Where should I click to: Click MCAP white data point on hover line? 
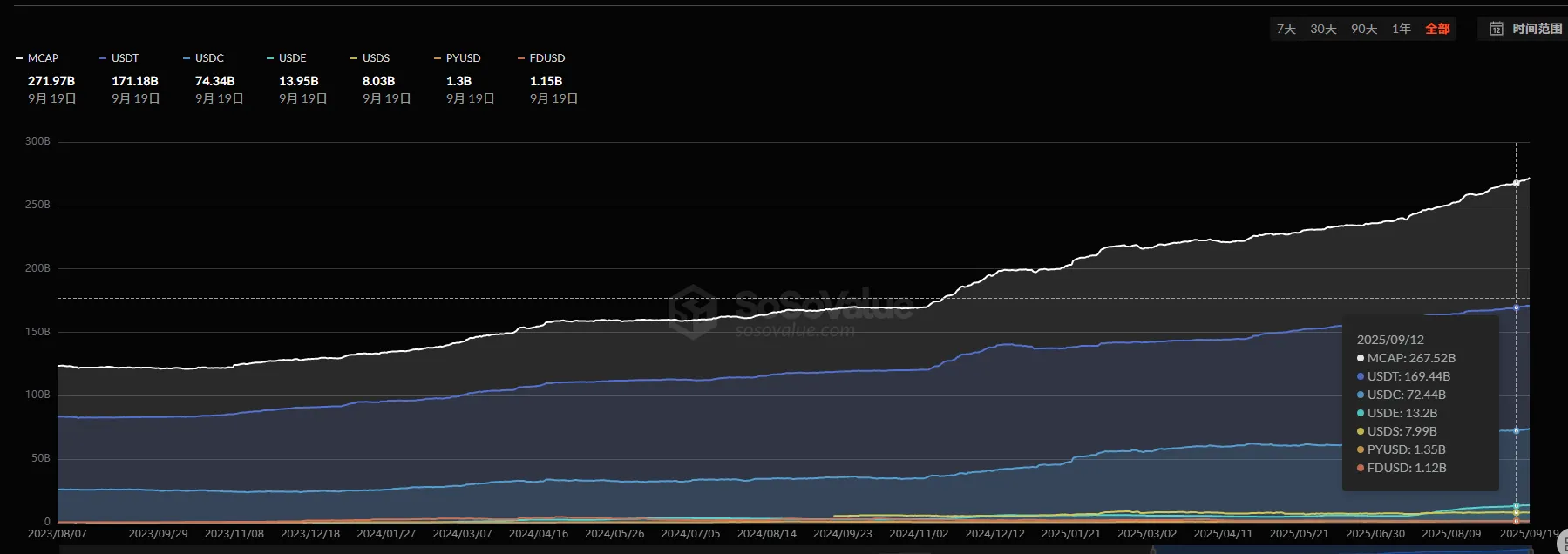coord(1516,183)
